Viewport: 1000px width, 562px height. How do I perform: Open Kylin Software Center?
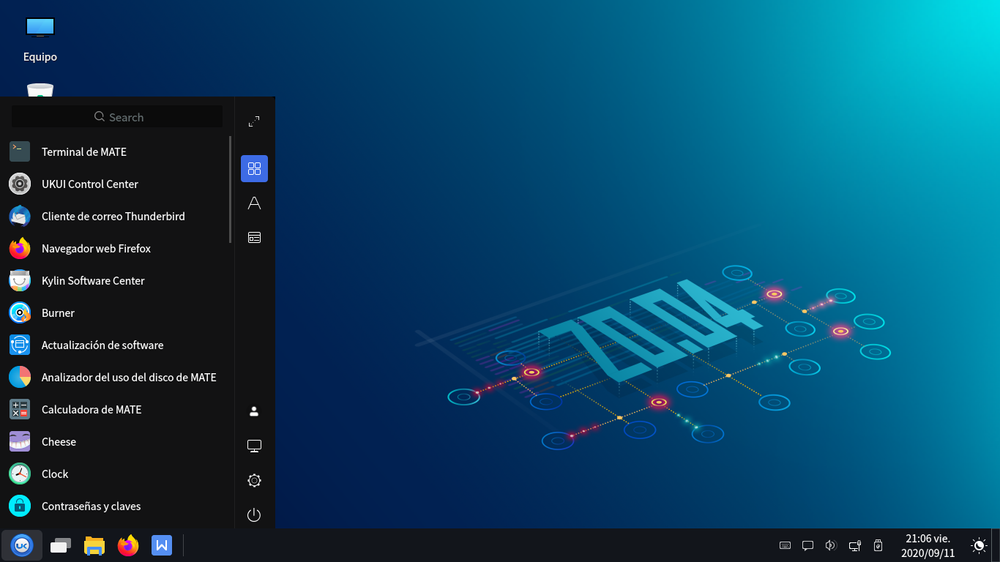[x=92, y=281]
